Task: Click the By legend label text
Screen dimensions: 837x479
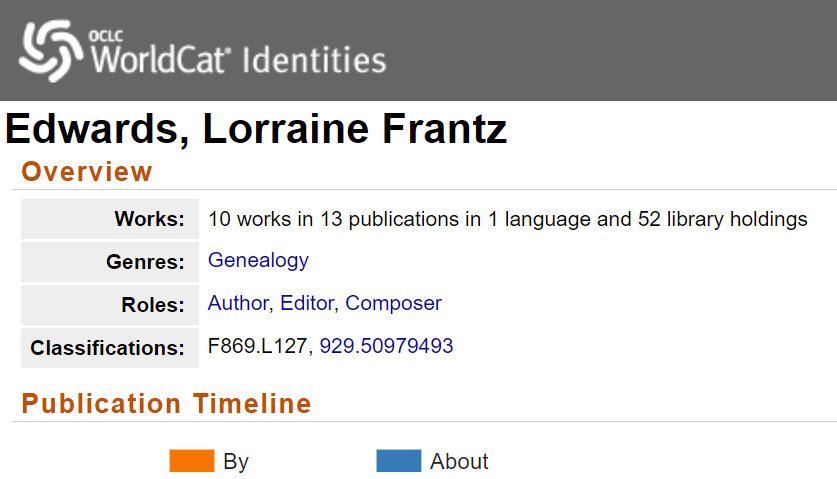Action: click(236, 462)
